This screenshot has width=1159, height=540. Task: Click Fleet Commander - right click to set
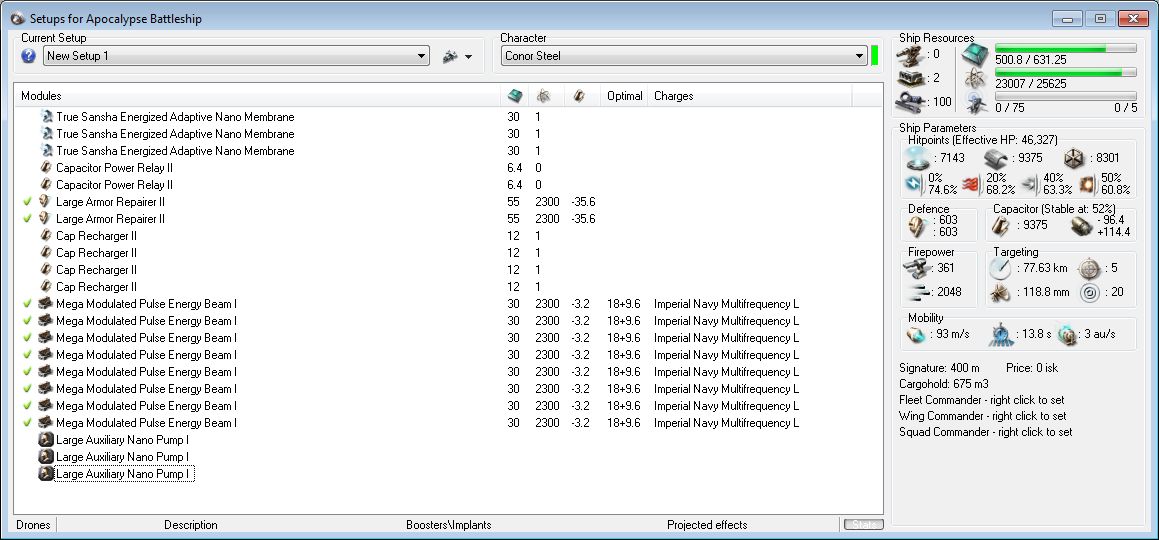982,400
